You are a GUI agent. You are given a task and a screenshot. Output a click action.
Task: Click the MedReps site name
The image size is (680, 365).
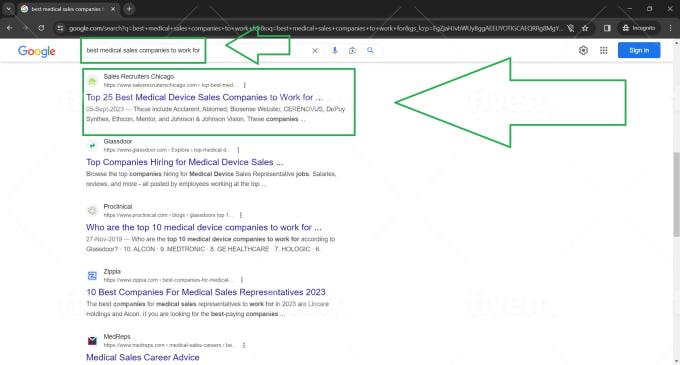[117, 336]
